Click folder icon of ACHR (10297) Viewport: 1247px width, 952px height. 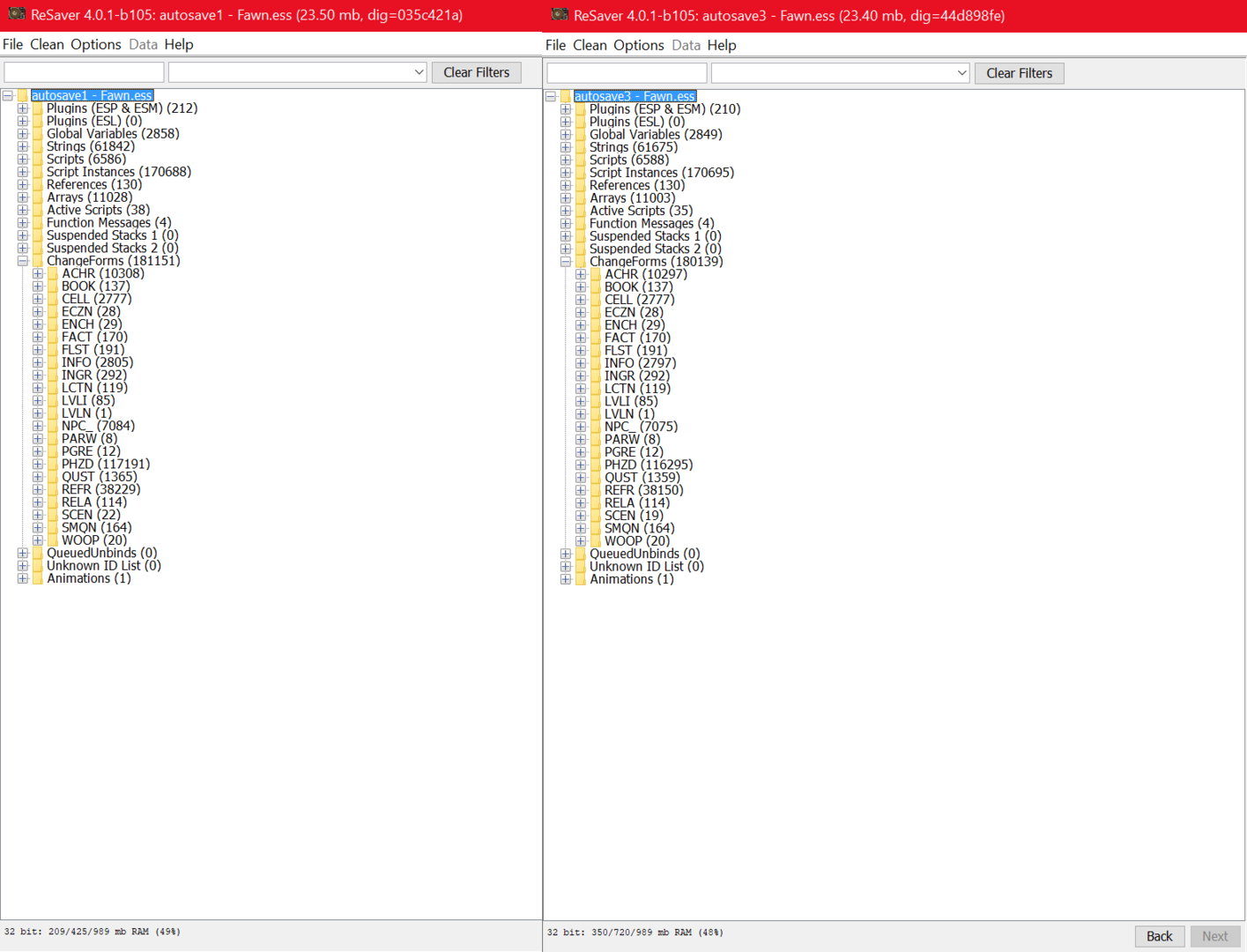pos(596,274)
